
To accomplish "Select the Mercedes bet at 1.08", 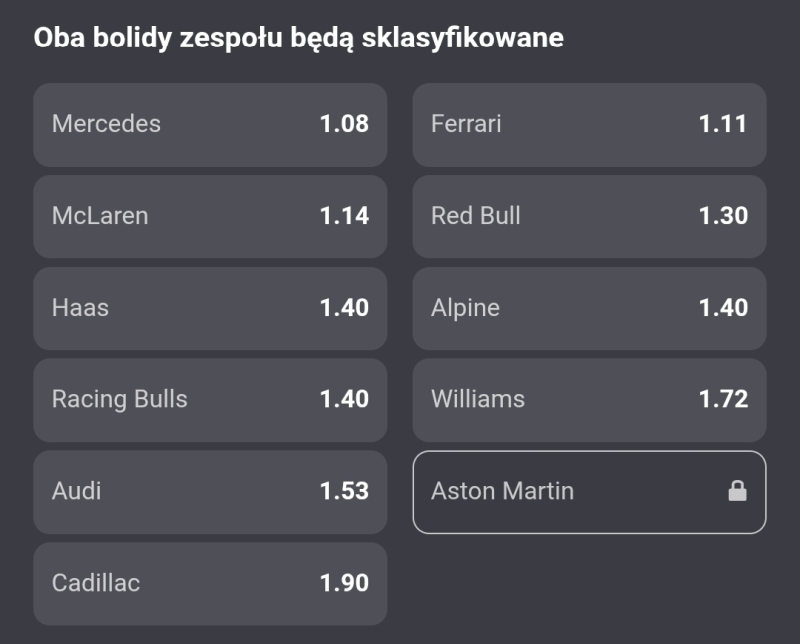I will click(210, 124).
